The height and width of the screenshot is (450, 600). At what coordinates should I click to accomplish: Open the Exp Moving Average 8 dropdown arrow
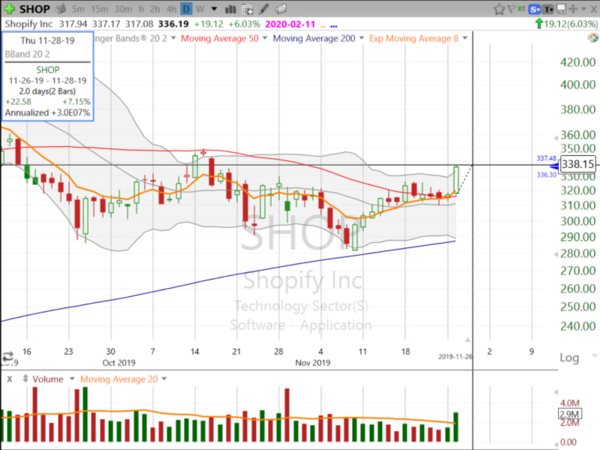(465, 38)
